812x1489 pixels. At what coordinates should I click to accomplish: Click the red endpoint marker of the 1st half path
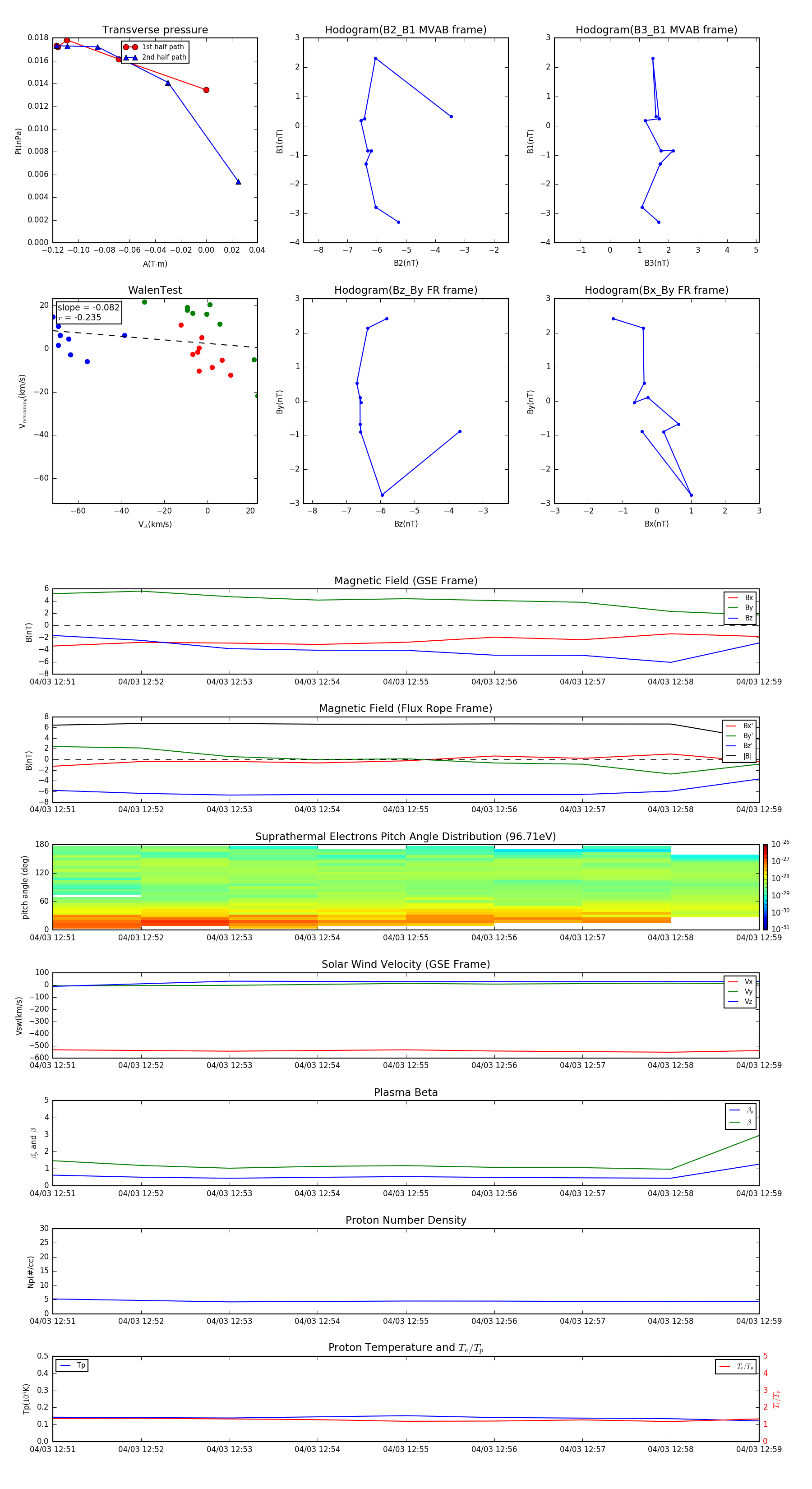206,90
